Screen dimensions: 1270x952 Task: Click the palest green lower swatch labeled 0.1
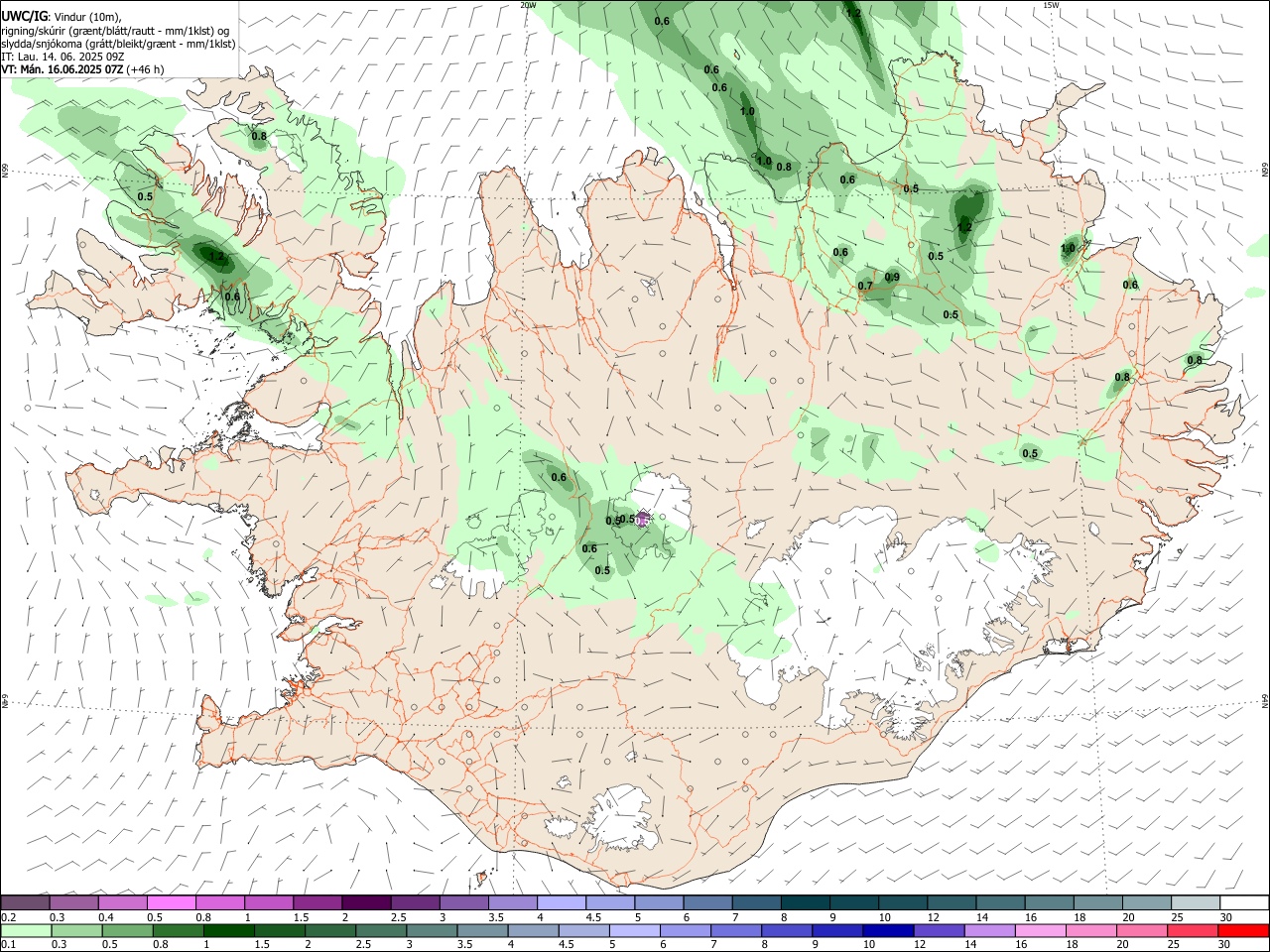point(26,930)
